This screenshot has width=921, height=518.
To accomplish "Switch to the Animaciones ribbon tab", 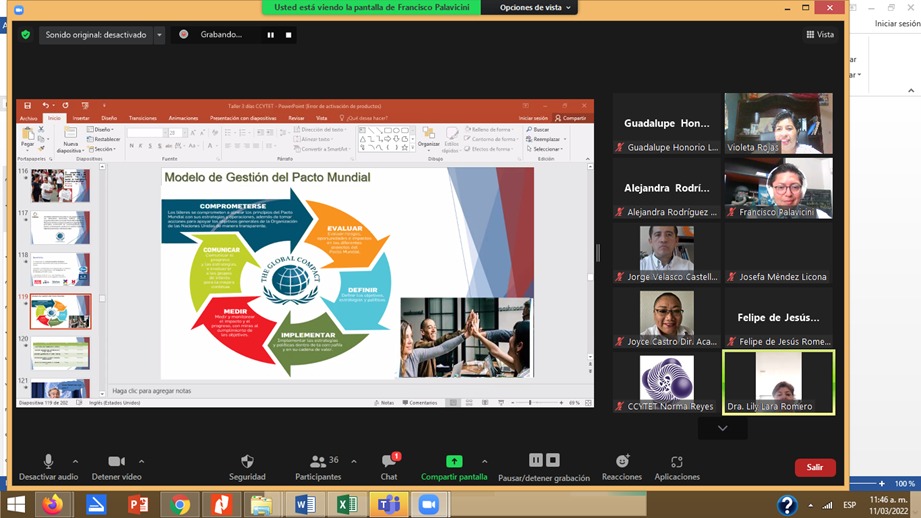I will click(x=183, y=118).
